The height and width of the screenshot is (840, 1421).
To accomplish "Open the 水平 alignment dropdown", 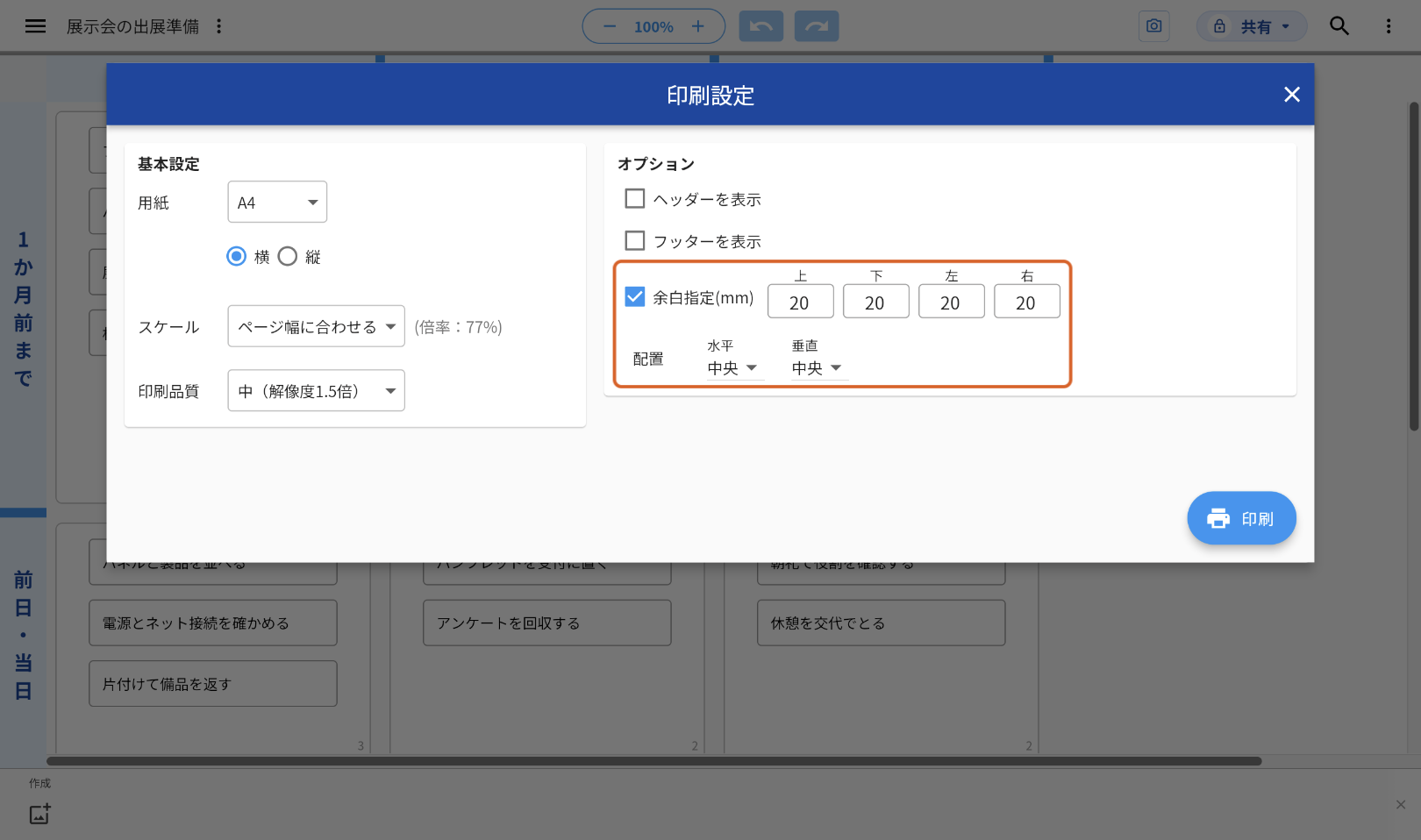I will pos(733,368).
